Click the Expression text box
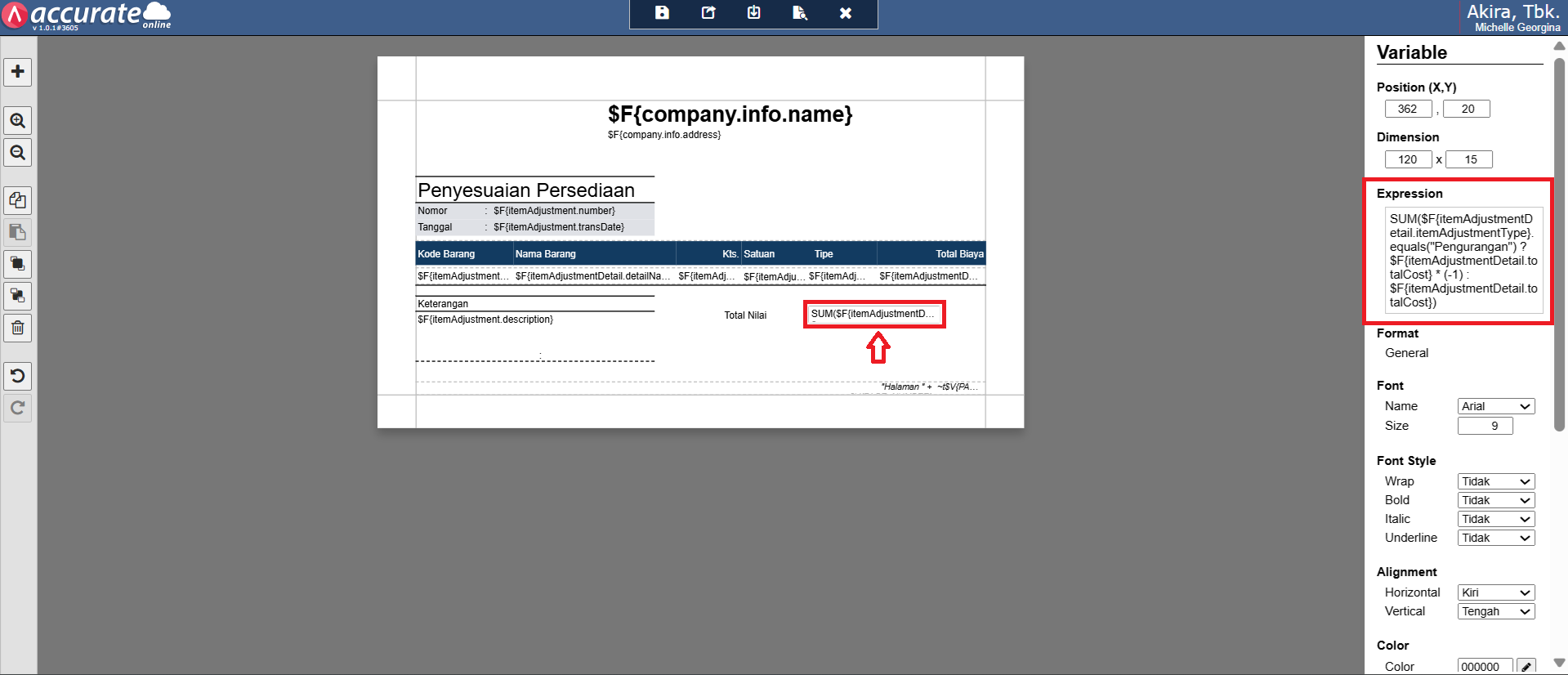Screen dimensions: 1568x675 click(x=1463, y=261)
